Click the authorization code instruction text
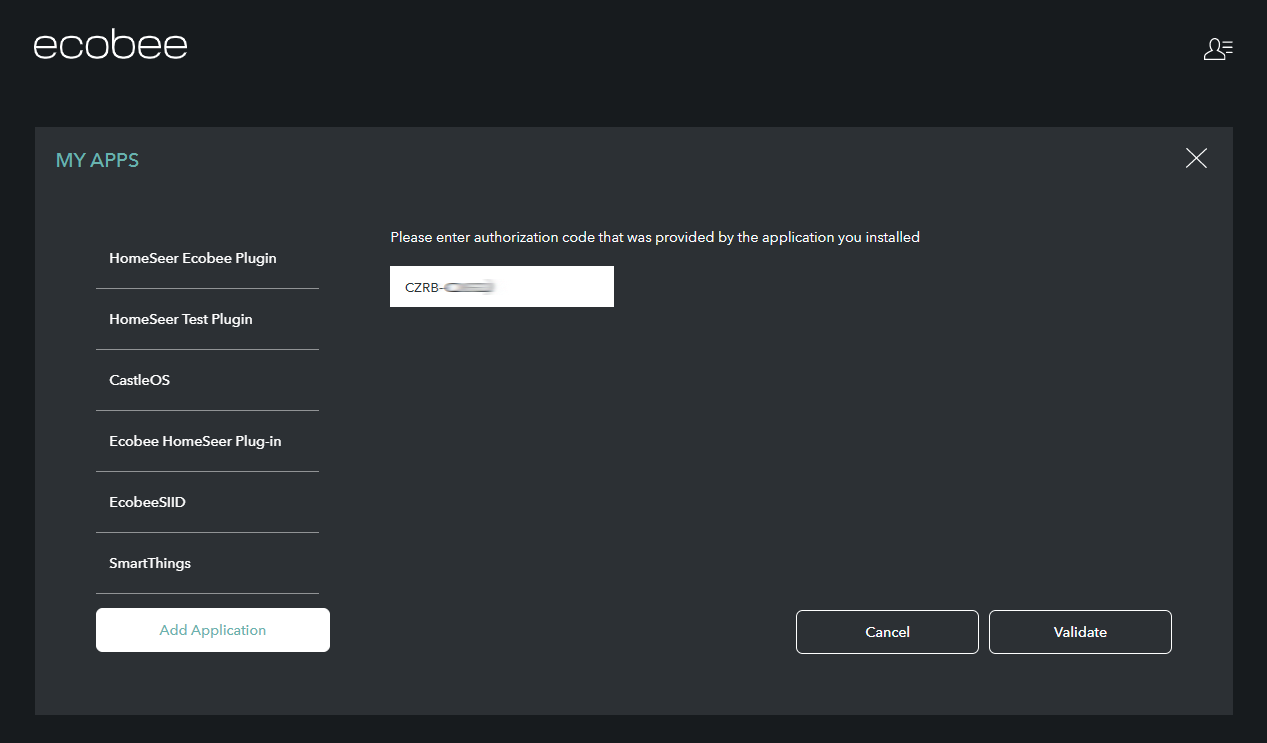1267x743 pixels. [x=654, y=237]
